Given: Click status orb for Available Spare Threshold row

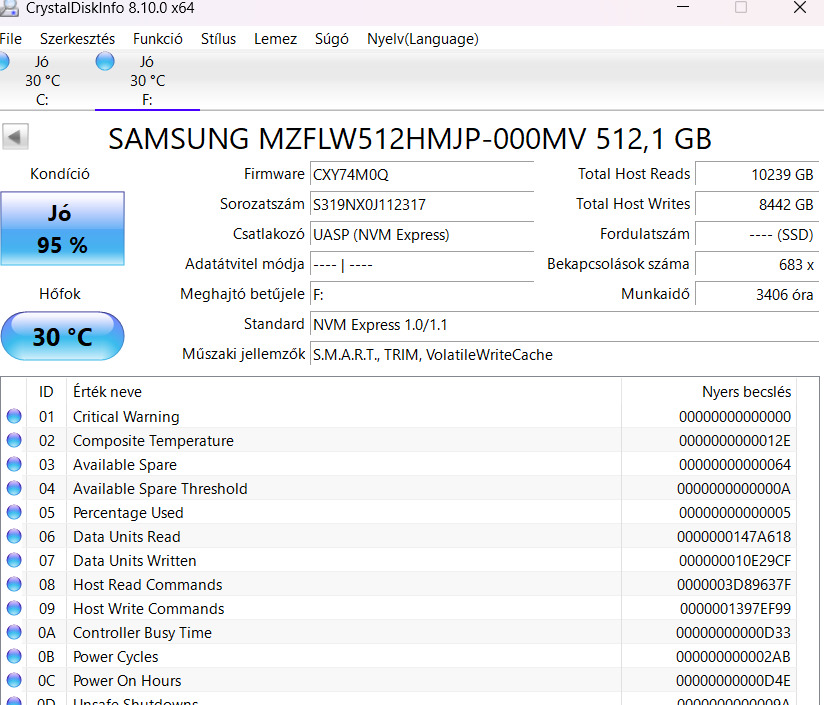Looking at the screenshot, I should point(14,489).
